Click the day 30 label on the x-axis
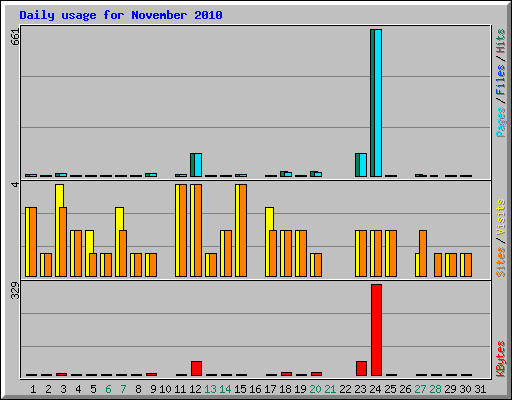The image size is (512, 400). tap(465, 389)
